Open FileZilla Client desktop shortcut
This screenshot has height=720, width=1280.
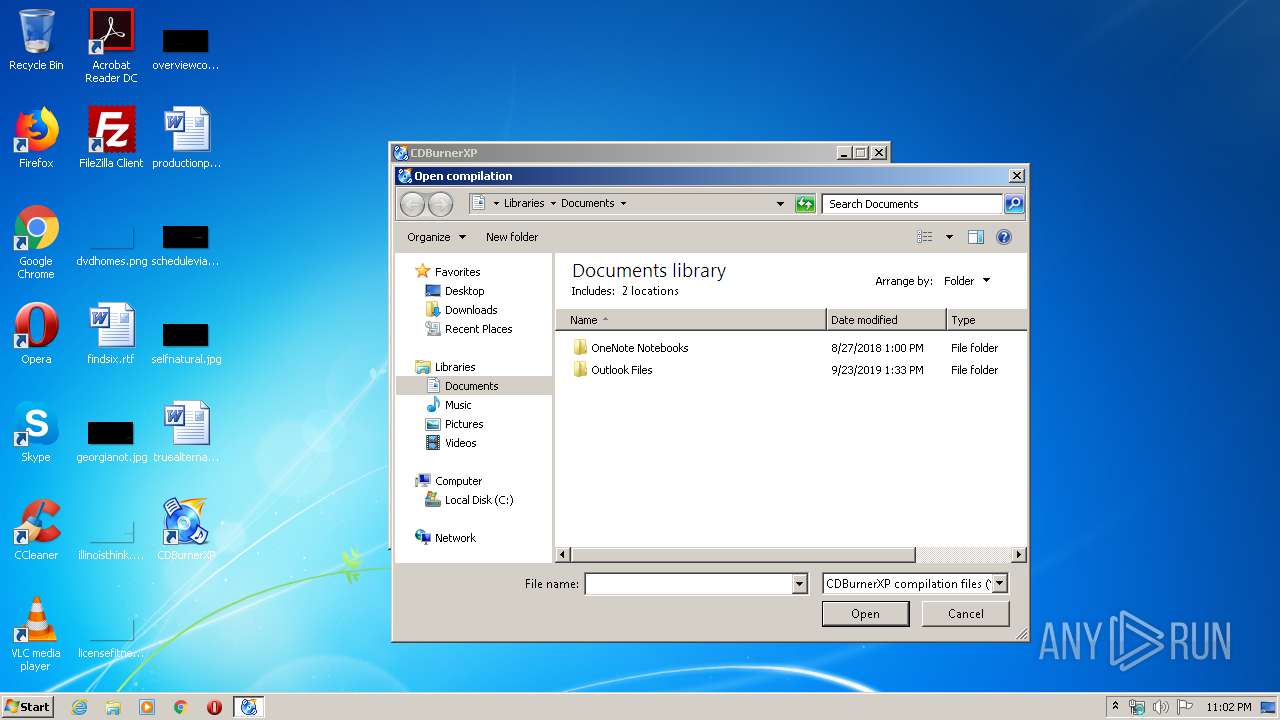111,138
